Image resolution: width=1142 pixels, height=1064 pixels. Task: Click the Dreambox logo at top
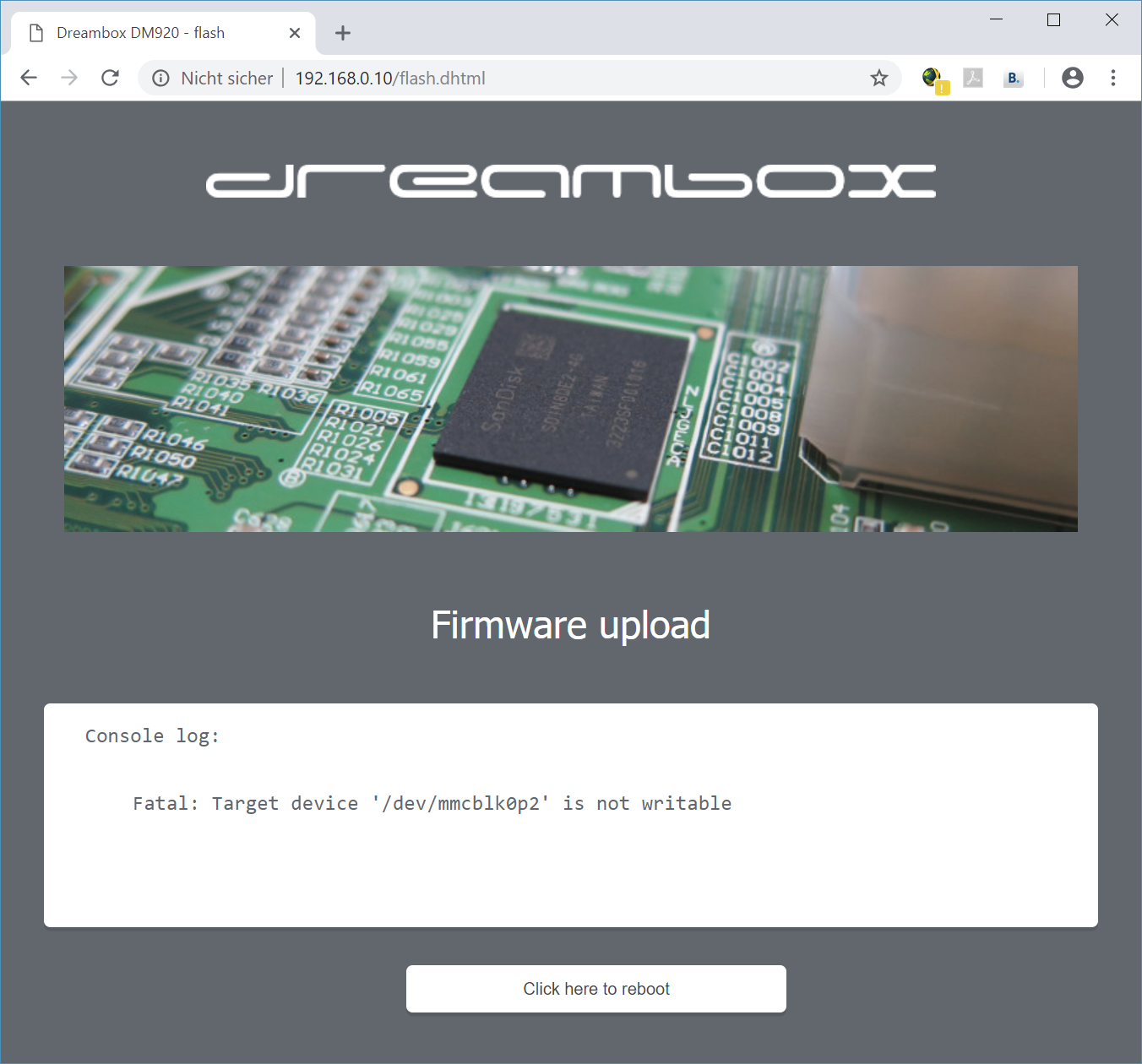click(x=570, y=181)
